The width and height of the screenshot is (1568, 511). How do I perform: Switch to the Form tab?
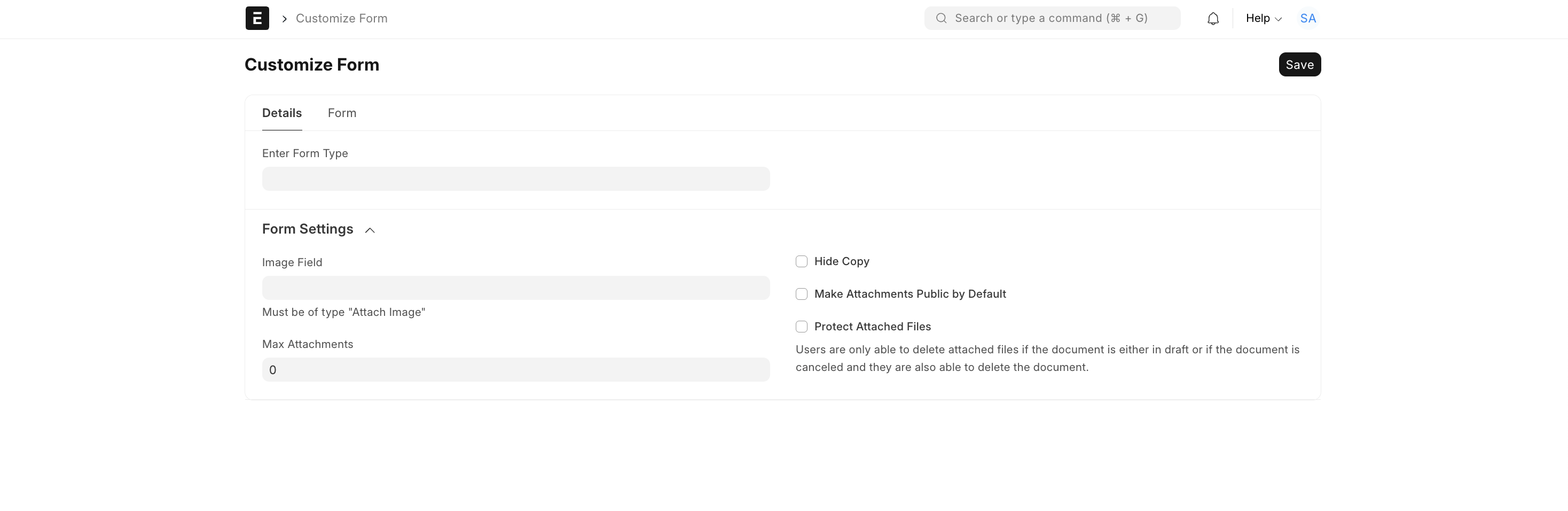(341, 113)
